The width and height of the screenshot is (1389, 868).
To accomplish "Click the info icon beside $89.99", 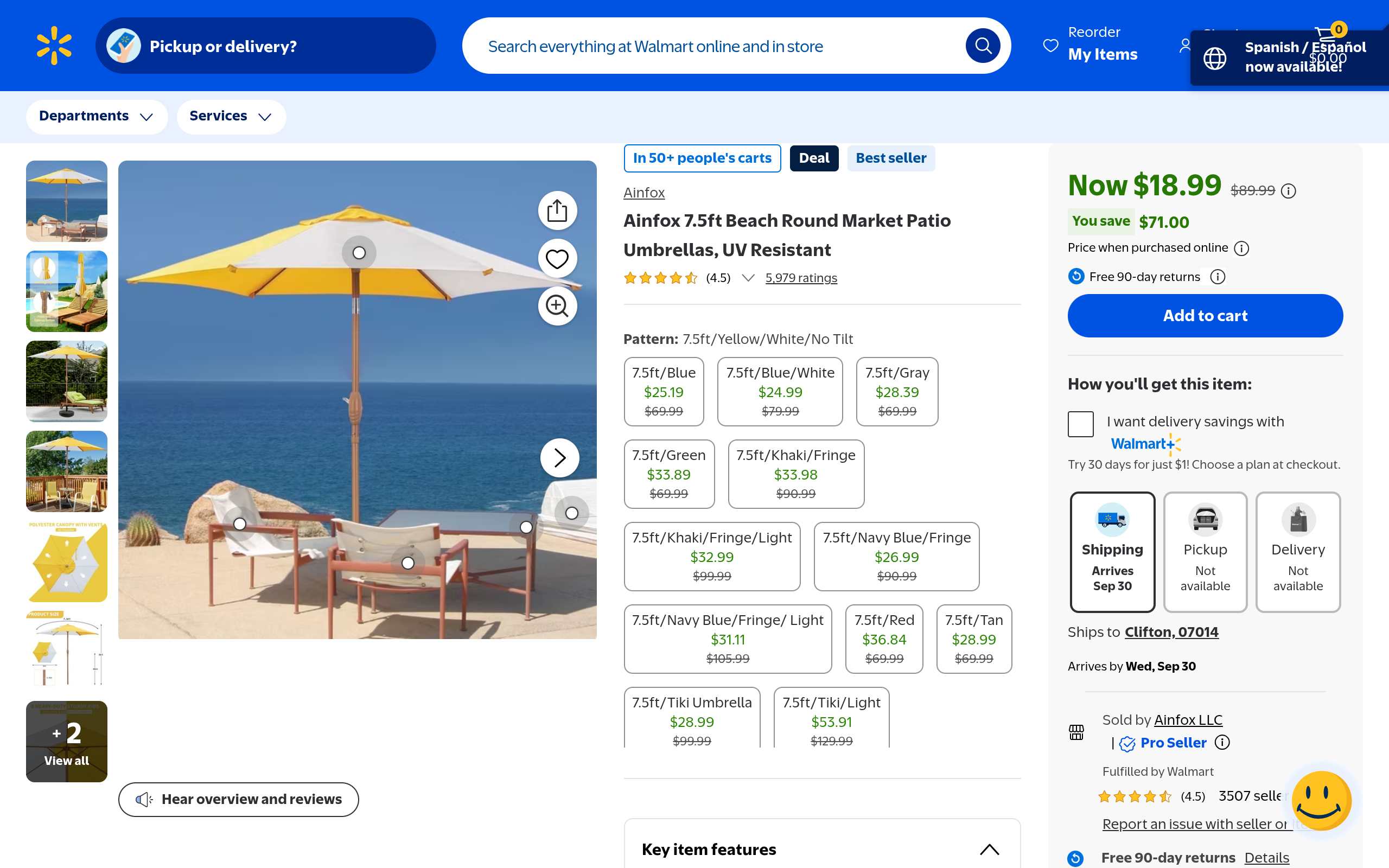I will click(1289, 190).
